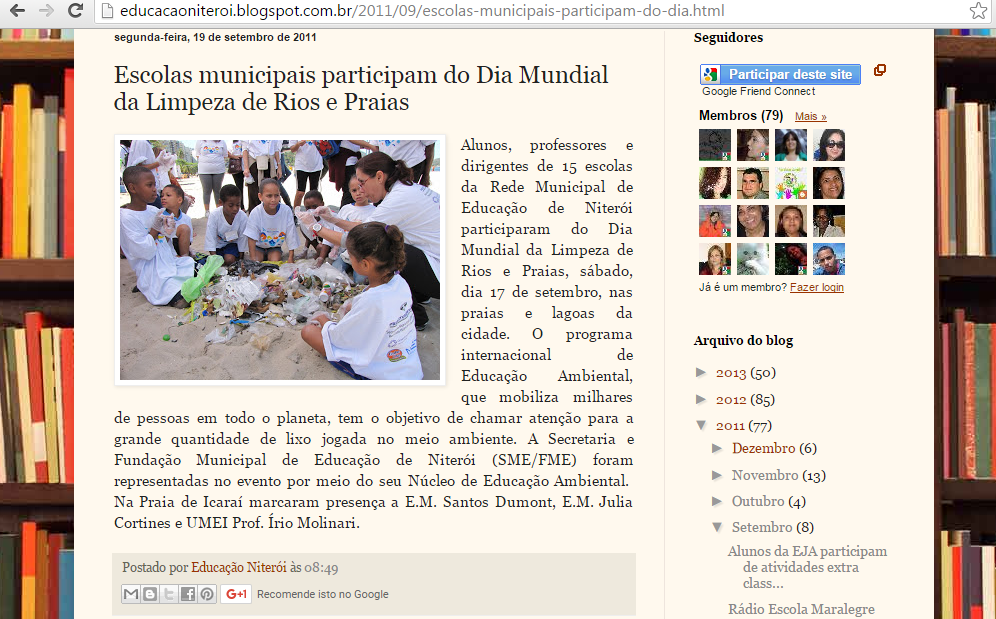Open the 2013 archive link
This screenshot has height=619, width=996.
point(730,373)
